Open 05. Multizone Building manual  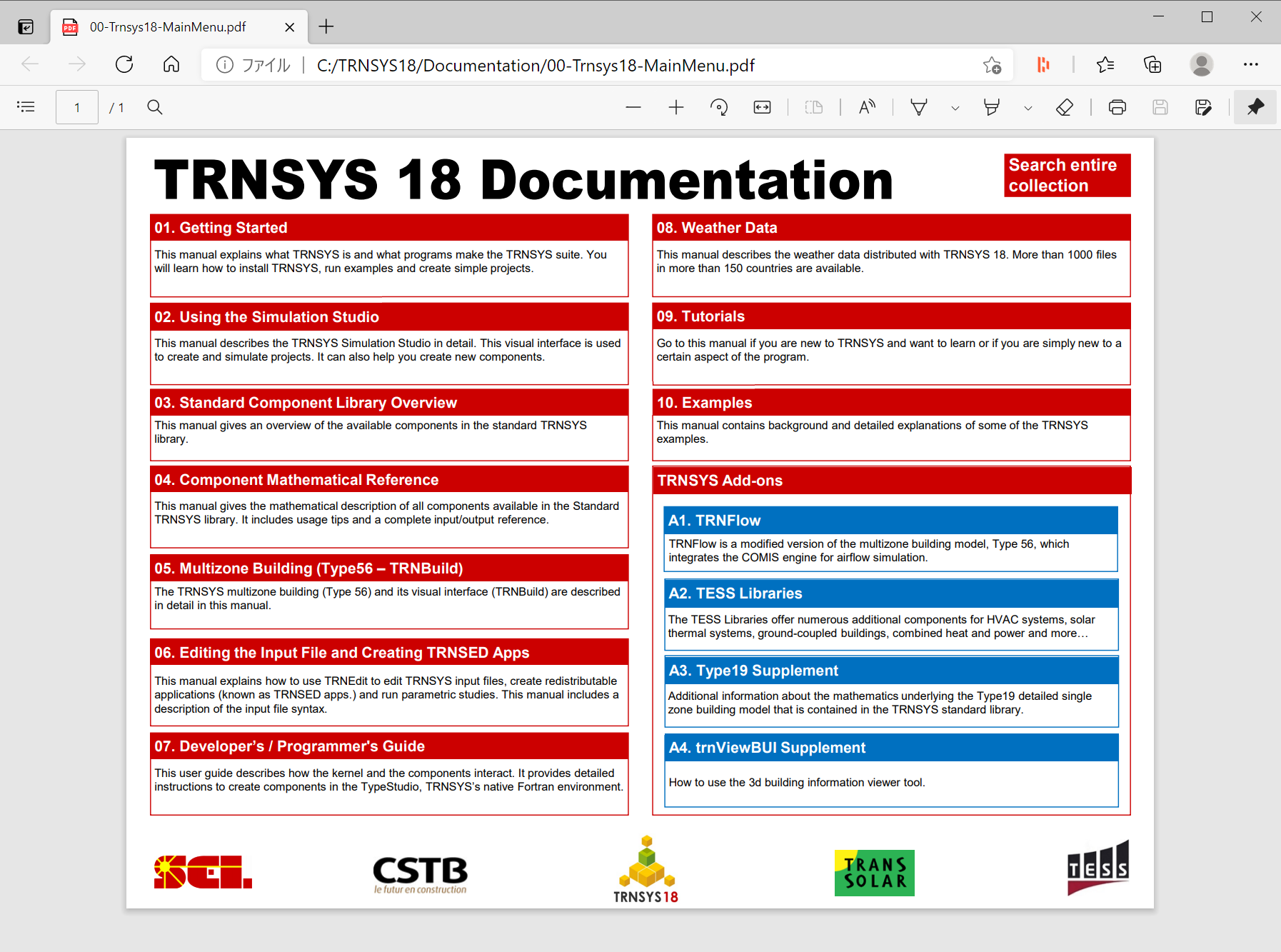click(x=389, y=568)
